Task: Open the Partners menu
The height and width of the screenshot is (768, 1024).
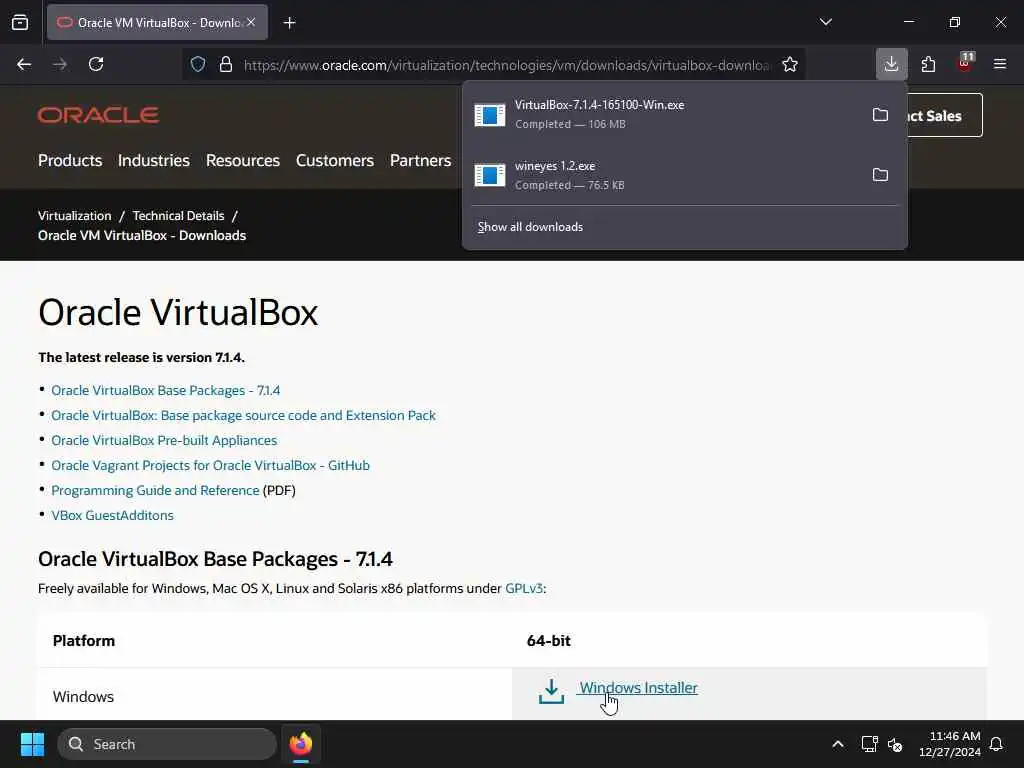Action: click(421, 160)
